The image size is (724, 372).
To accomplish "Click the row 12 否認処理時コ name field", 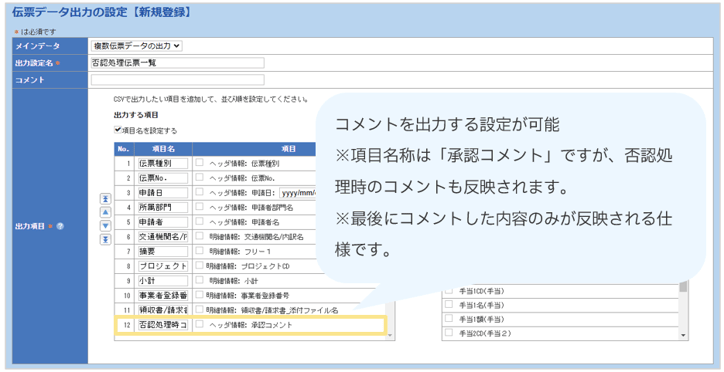I will click(163, 325).
